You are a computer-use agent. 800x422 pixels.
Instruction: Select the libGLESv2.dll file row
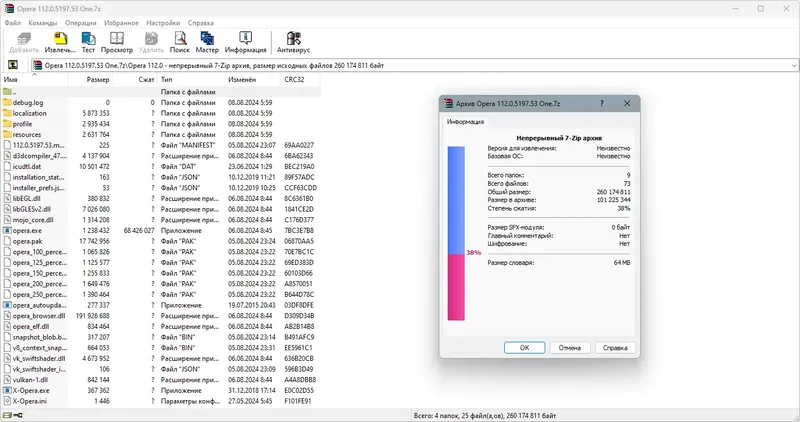pos(161,209)
